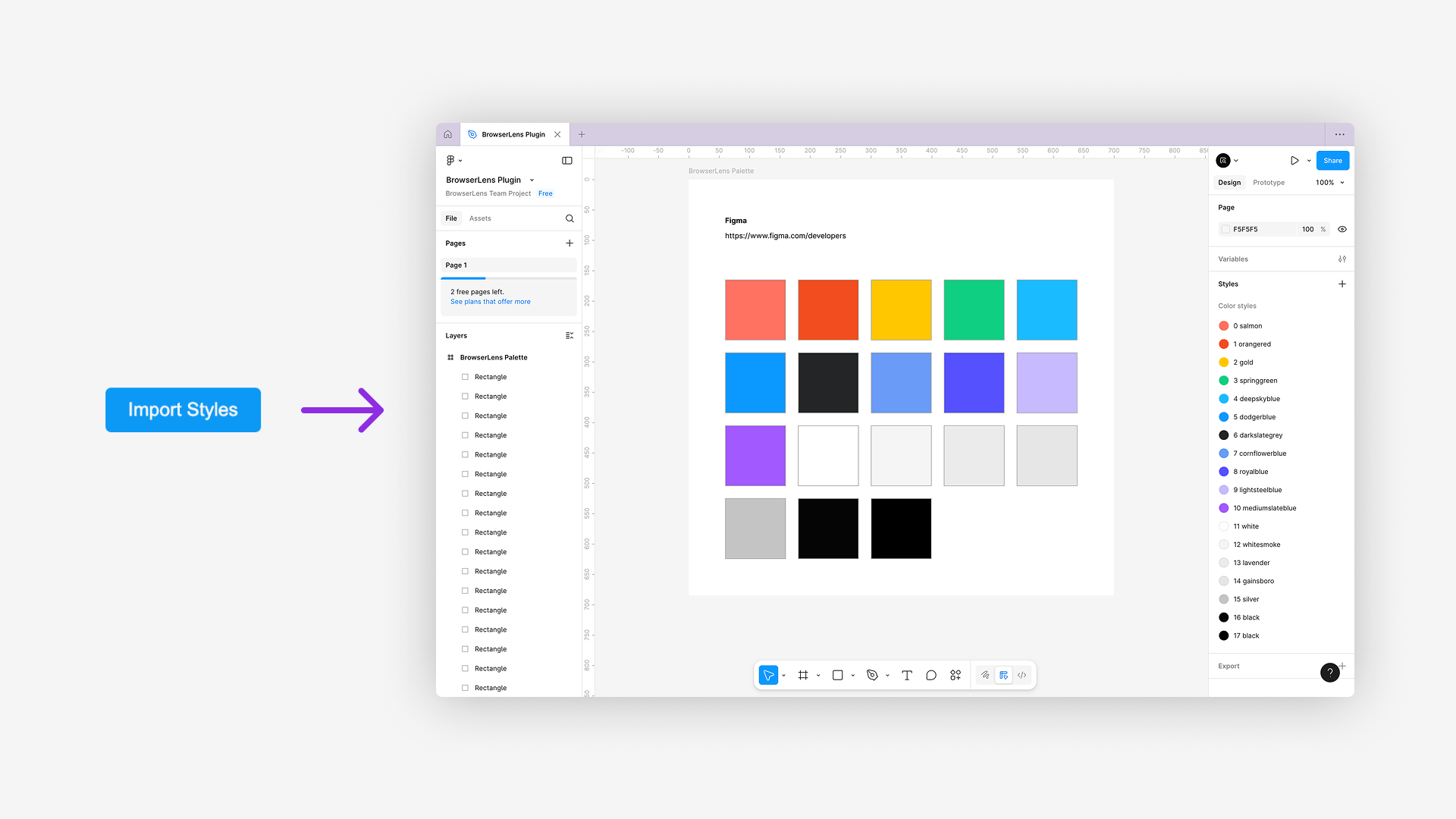This screenshot has width=1456, height=819.
Task: Select the gold square on the canvas
Action: coord(901,310)
